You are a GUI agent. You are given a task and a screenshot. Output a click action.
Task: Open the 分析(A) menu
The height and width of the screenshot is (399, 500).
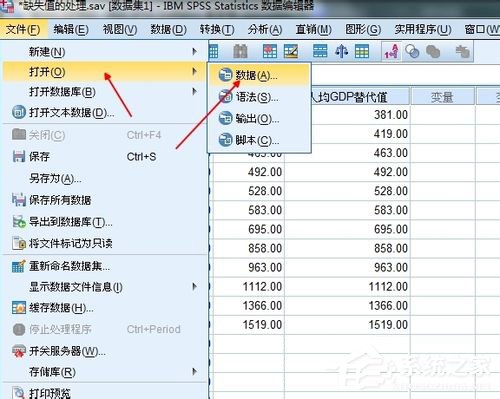tap(265, 30)
